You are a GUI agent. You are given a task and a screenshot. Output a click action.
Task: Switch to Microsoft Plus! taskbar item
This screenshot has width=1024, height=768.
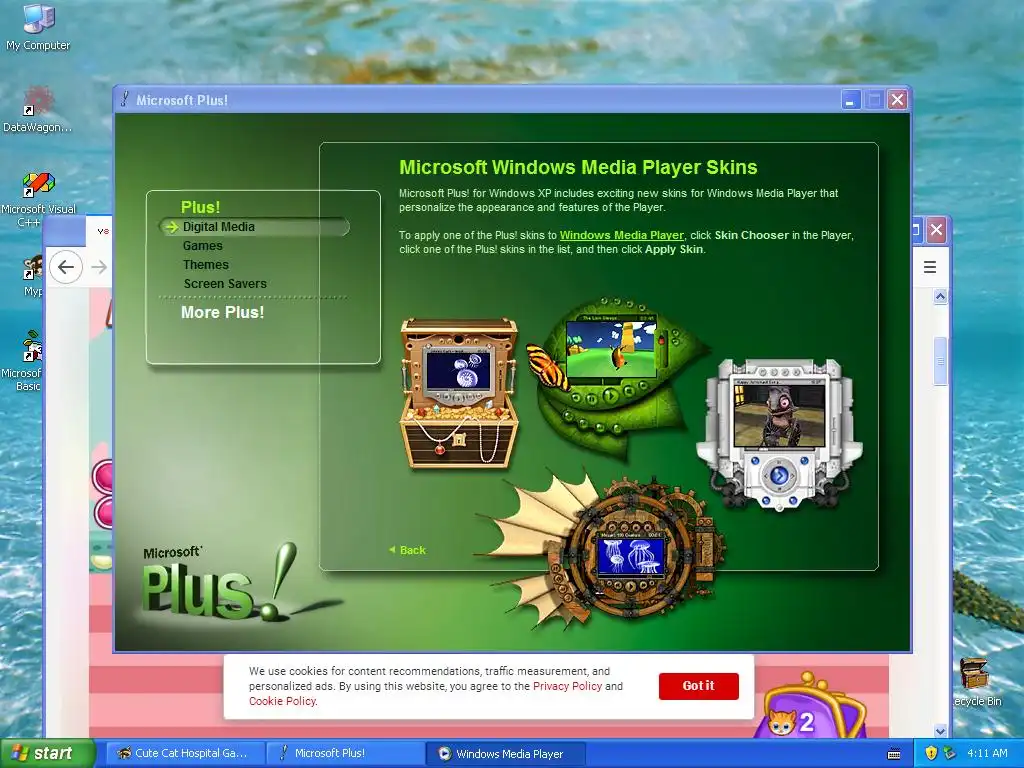[344, 753]
